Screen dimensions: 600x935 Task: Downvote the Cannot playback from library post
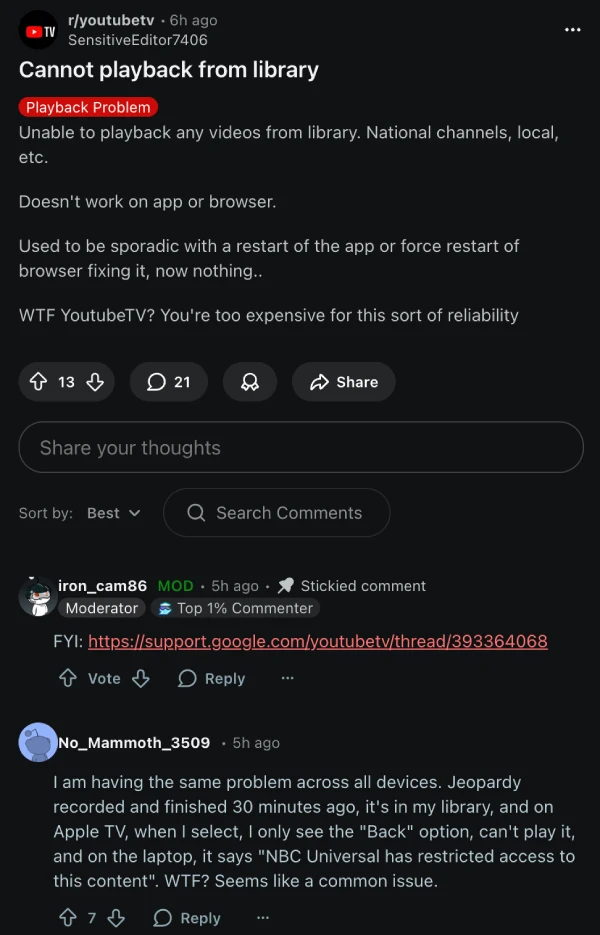(92, 382)
